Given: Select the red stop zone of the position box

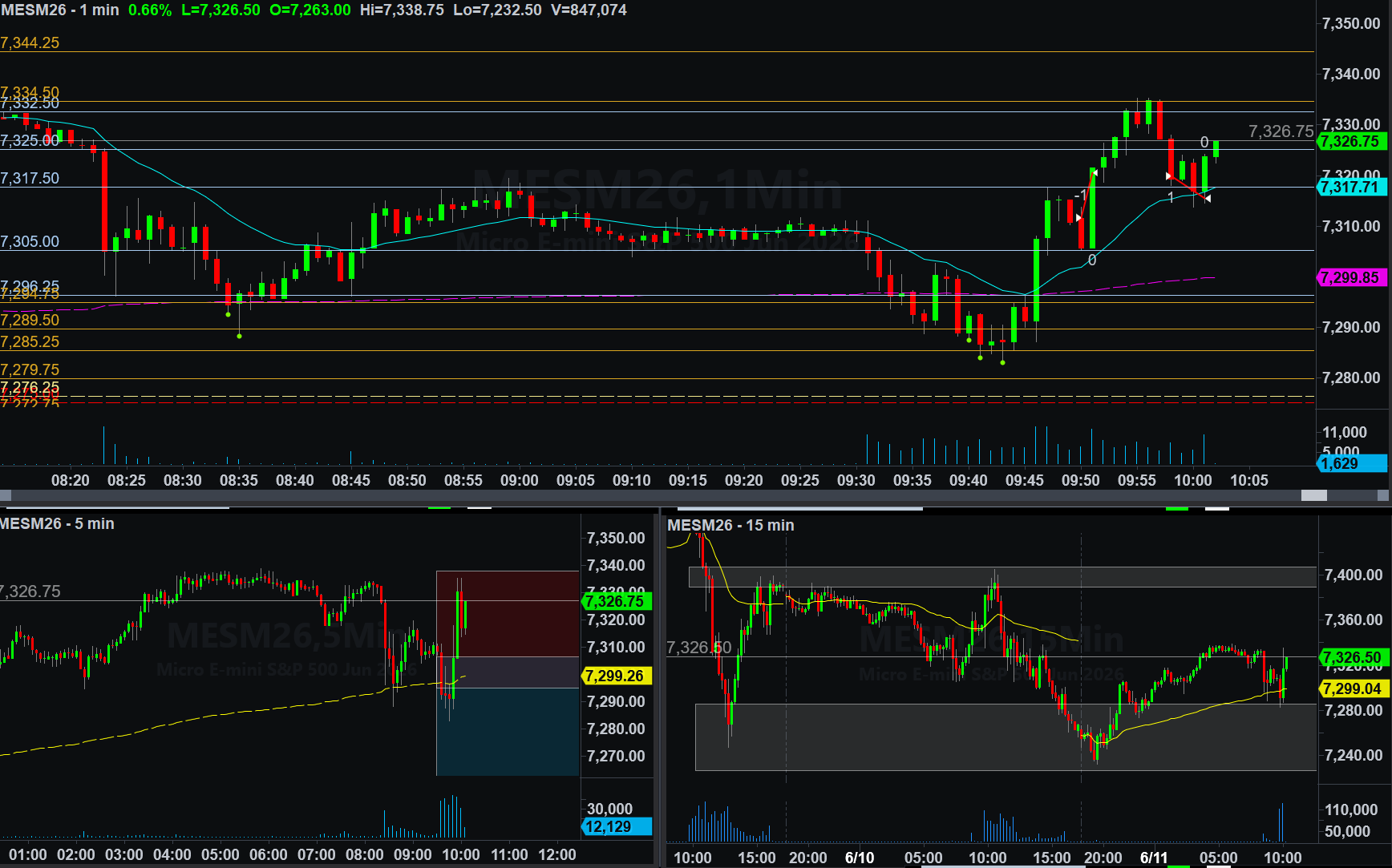Looking at the screenshot, I should click(x=508, y=614).
